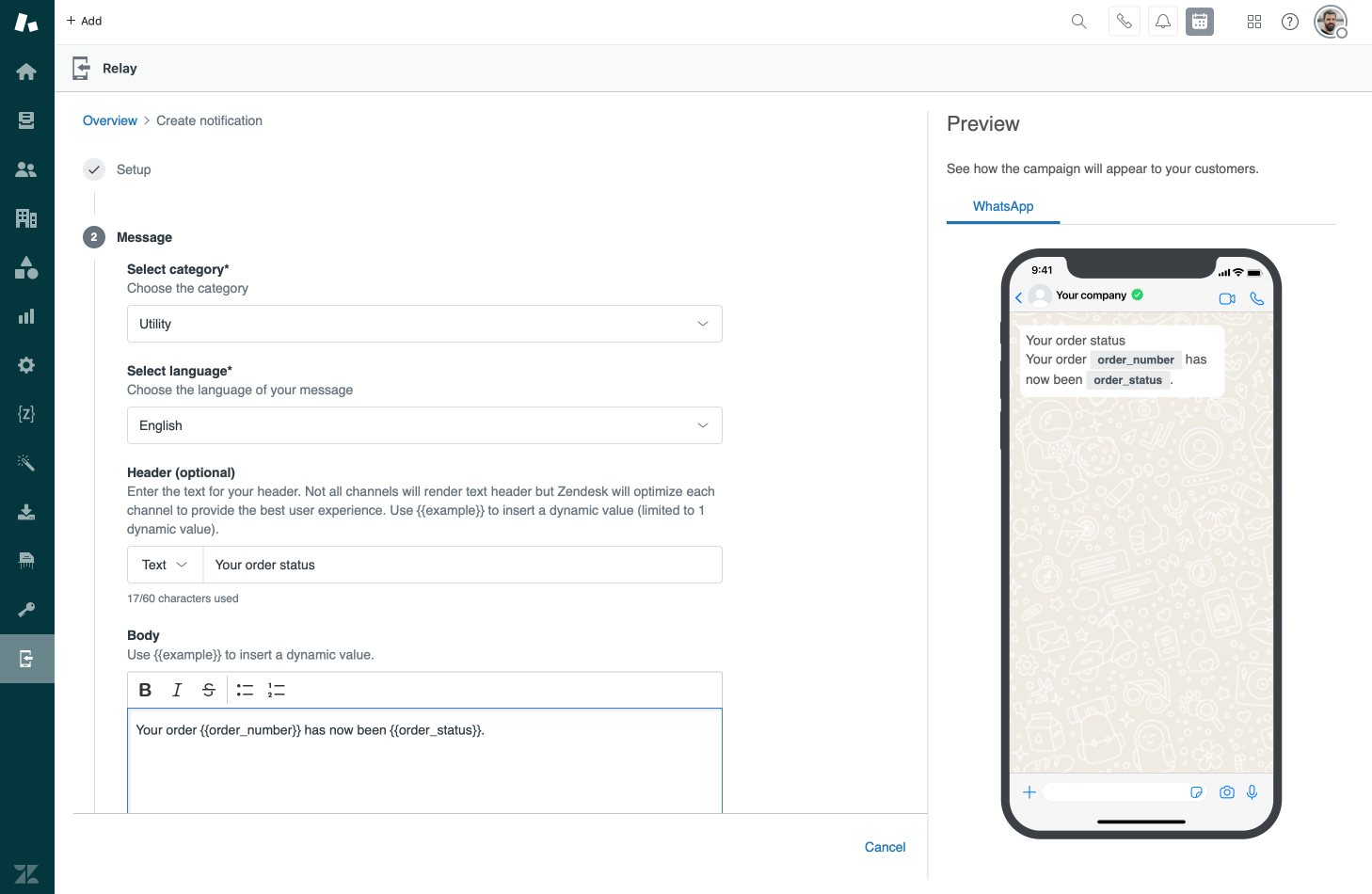Click into the Body message text area

[424, 760]
